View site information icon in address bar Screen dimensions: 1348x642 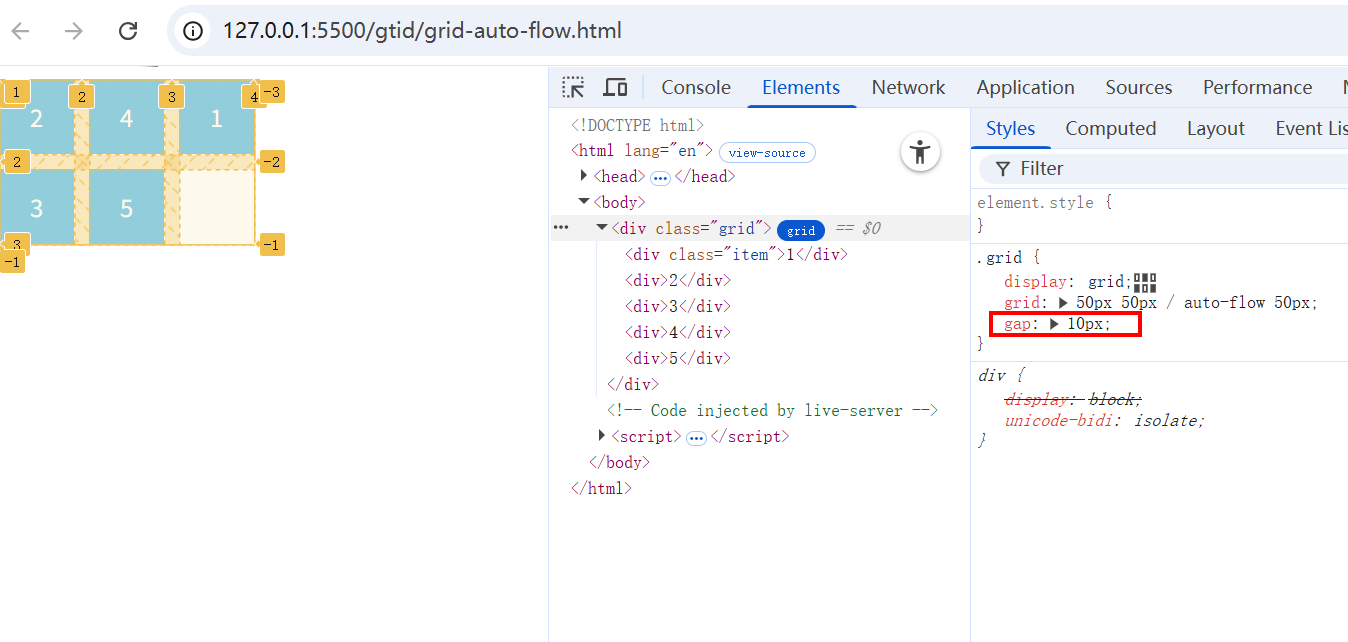[192, 31]
